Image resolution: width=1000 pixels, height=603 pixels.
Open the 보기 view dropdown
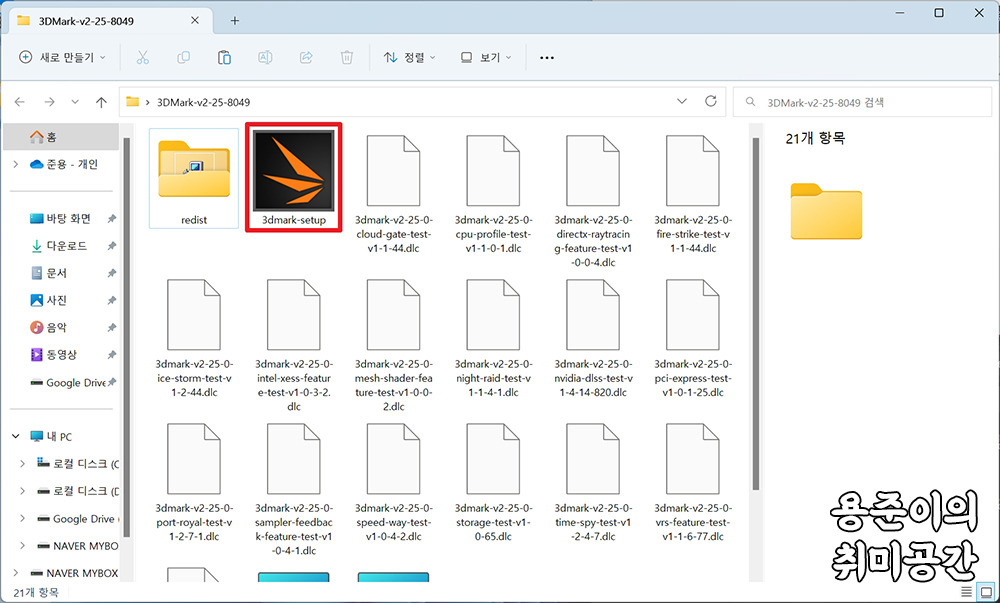coord(486,57)
